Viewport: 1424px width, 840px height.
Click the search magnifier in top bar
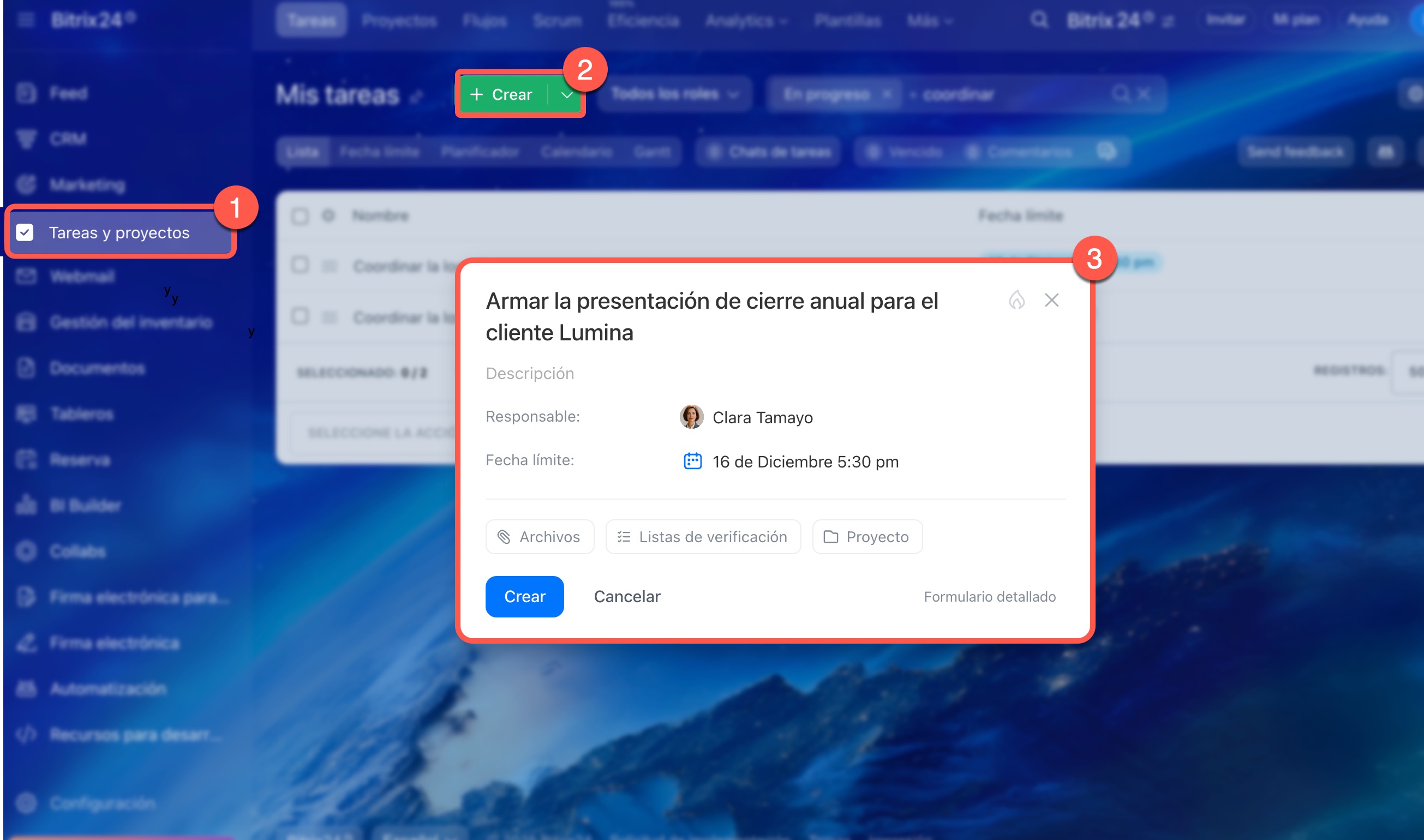click(x=1038, y=20)
